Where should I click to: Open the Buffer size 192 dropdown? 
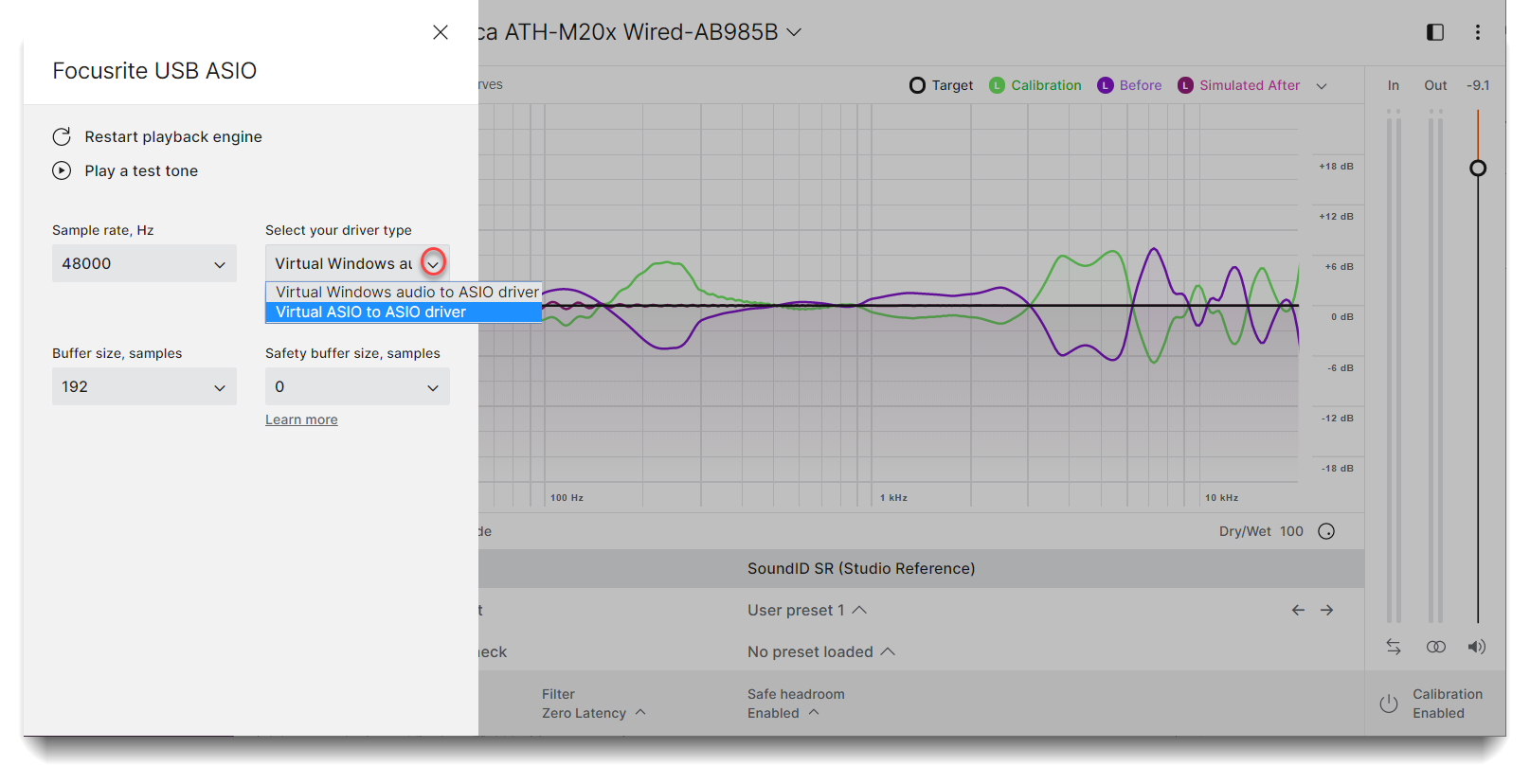[x=144, y=387]
